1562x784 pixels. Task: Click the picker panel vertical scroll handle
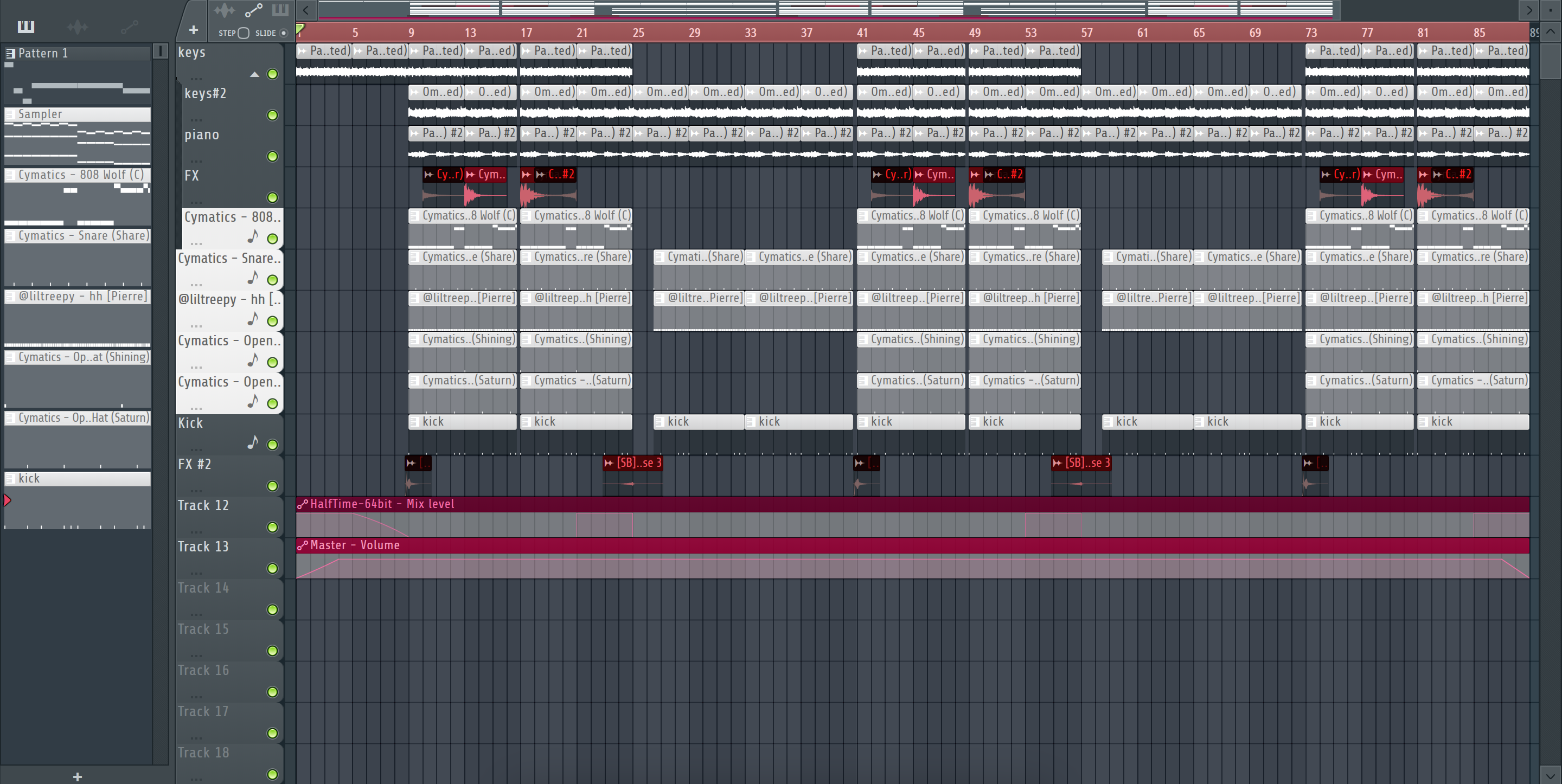click(x=160, y=51)
